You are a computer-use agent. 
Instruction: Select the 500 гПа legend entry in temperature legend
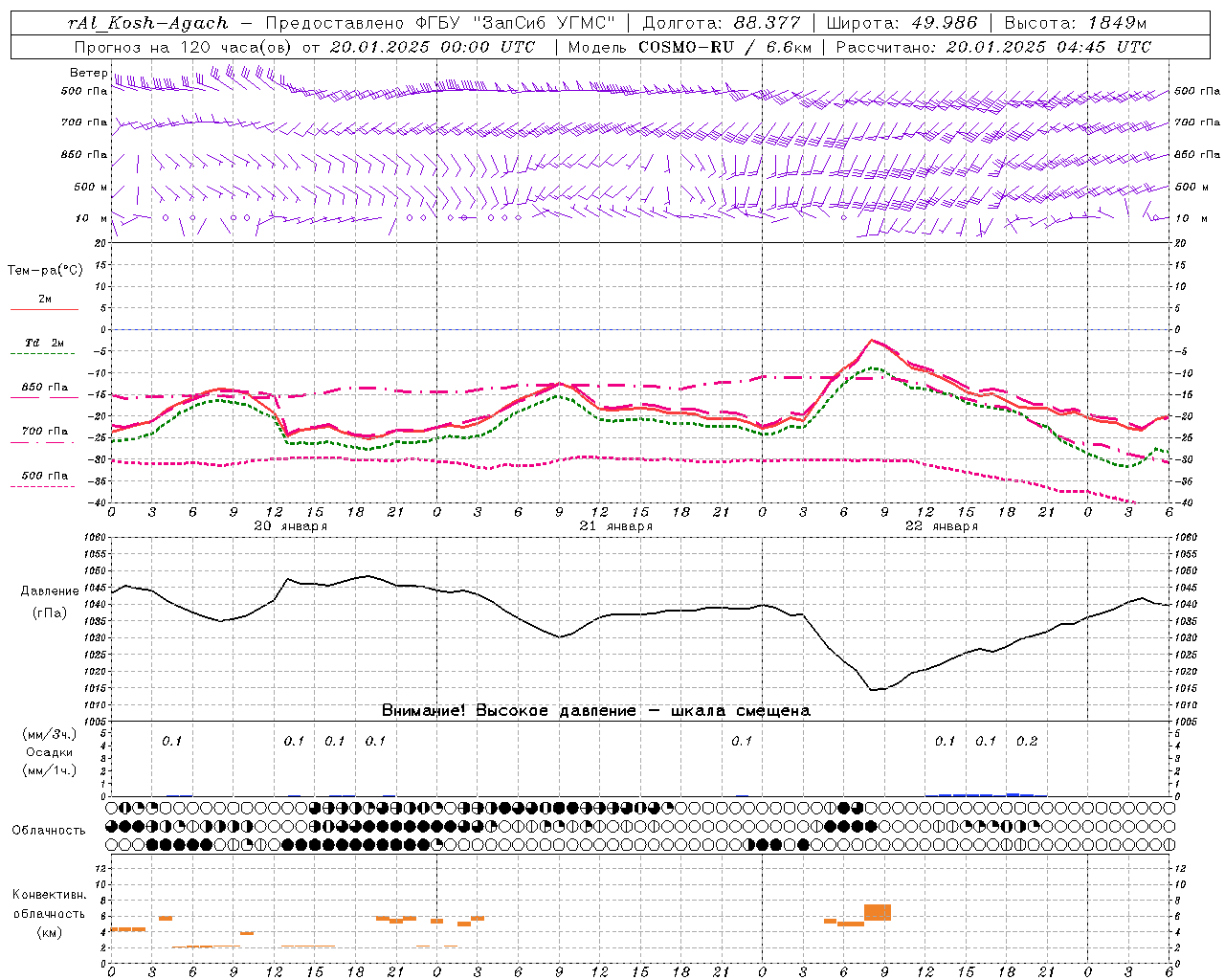44,476
